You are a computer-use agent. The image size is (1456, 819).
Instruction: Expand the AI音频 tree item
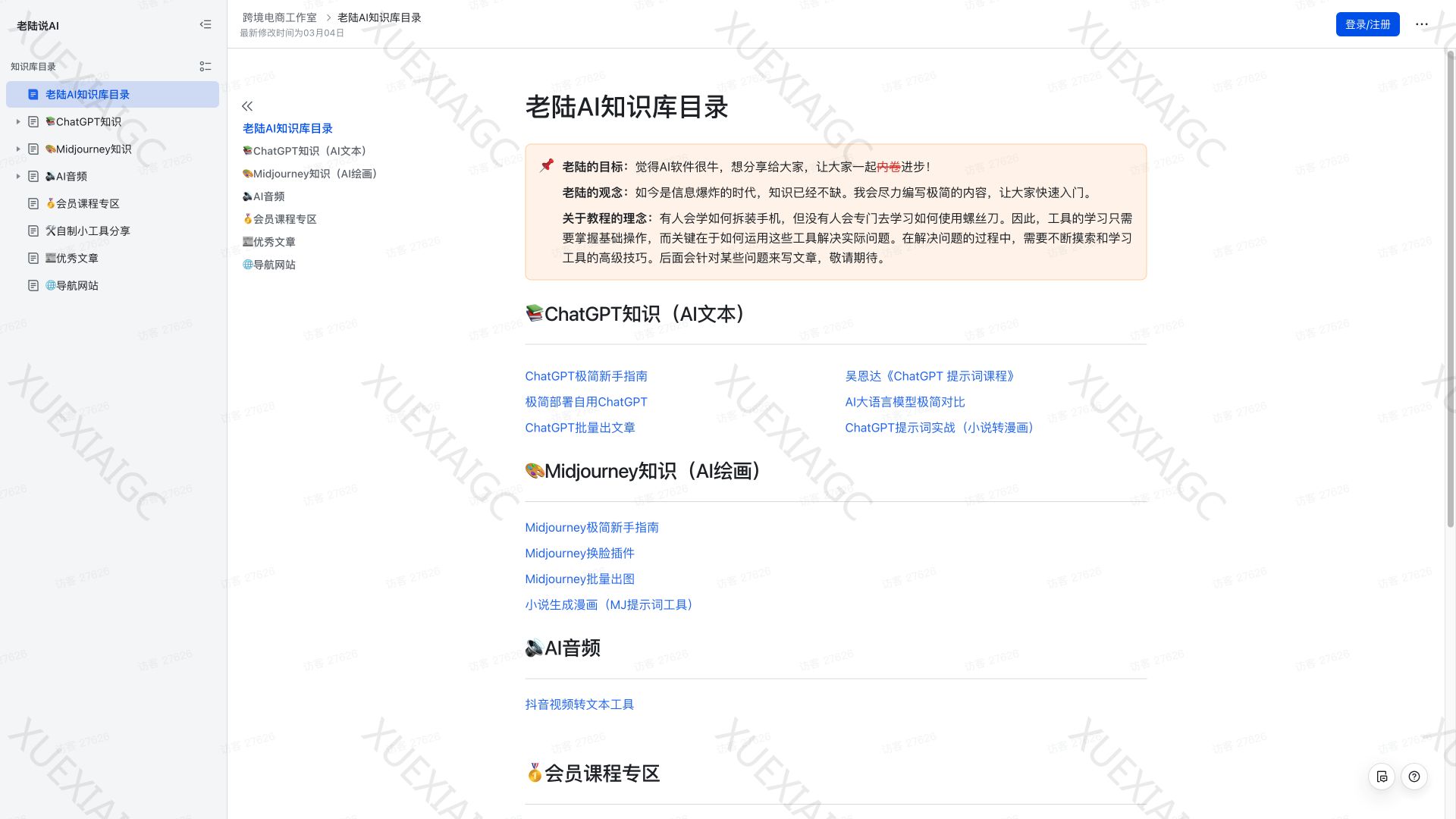[x=17, y=176]
